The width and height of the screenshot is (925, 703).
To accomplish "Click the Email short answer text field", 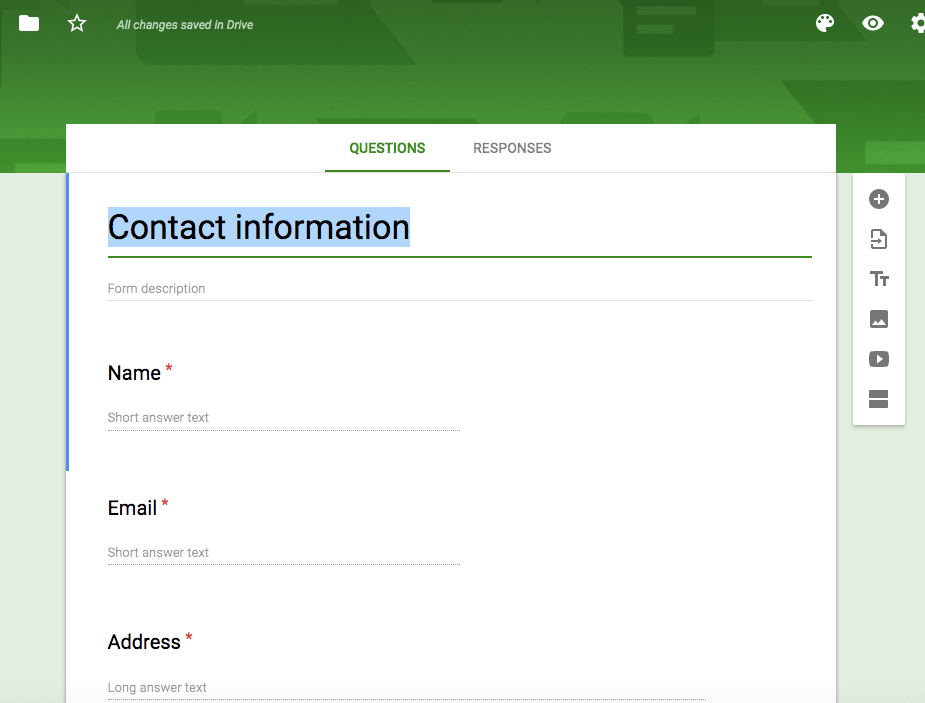I will (284, 553).
